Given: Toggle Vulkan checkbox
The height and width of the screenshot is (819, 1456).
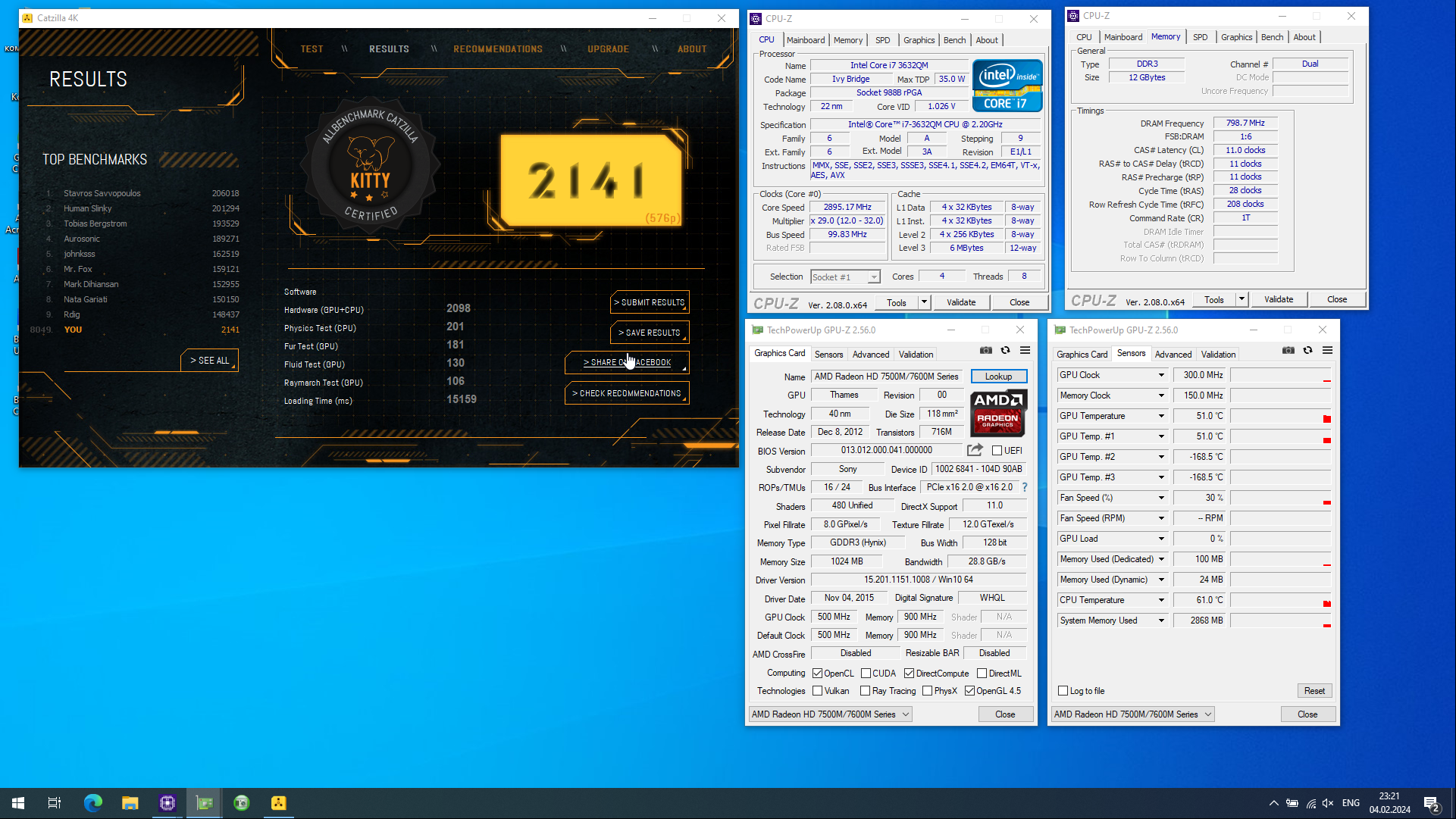Looking at the screenshot, I should point(817,691).
